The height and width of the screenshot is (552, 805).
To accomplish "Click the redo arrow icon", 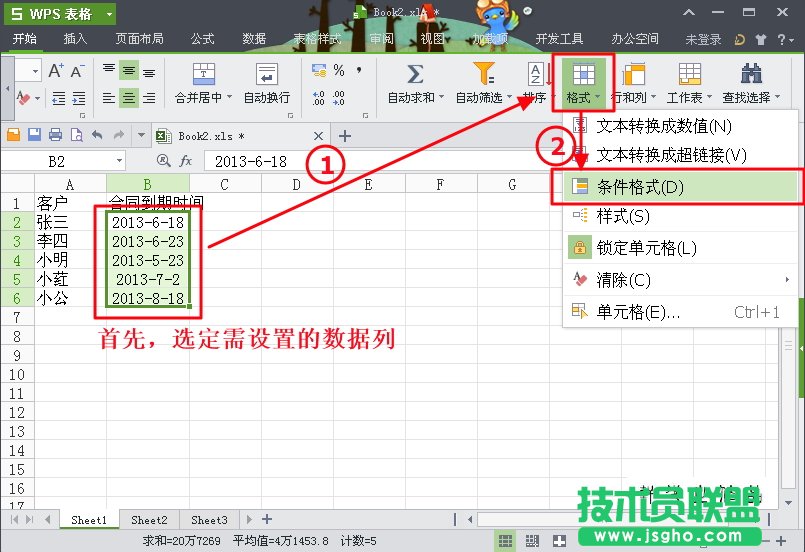I will (119, 135).
